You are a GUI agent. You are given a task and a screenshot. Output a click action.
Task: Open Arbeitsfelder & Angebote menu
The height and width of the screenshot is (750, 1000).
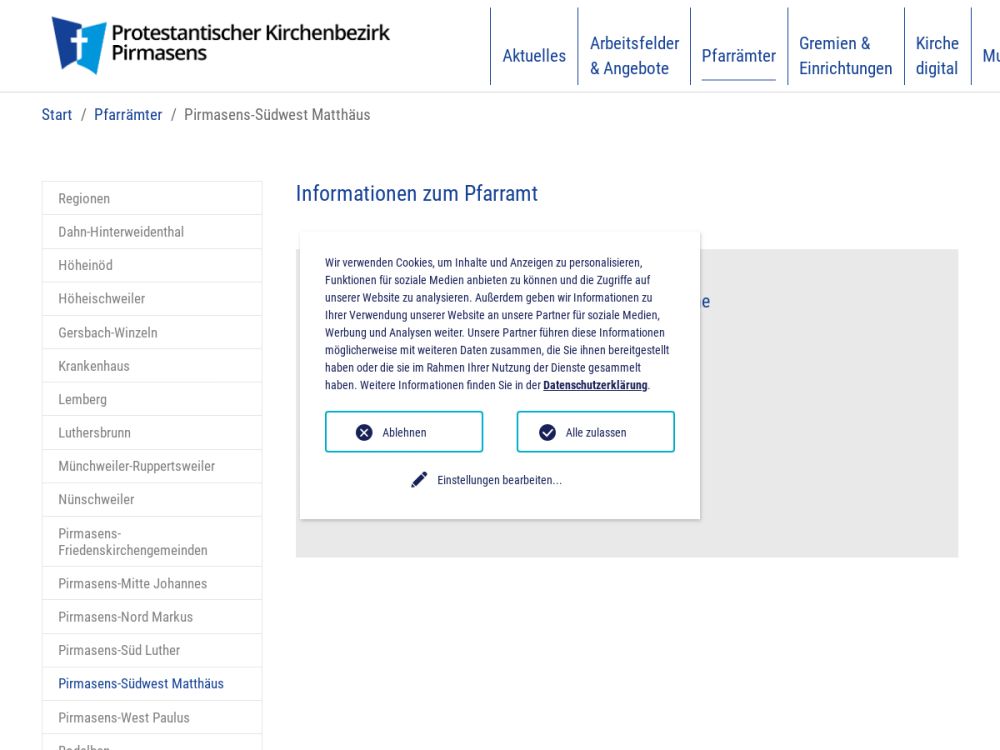634,56
